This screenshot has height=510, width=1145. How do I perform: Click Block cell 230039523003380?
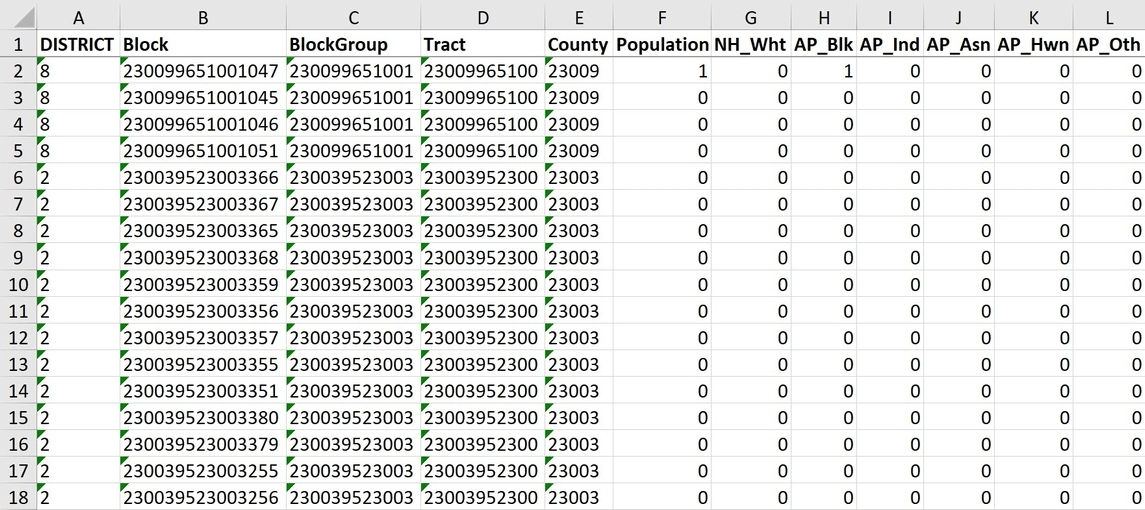tap(202, 417)
